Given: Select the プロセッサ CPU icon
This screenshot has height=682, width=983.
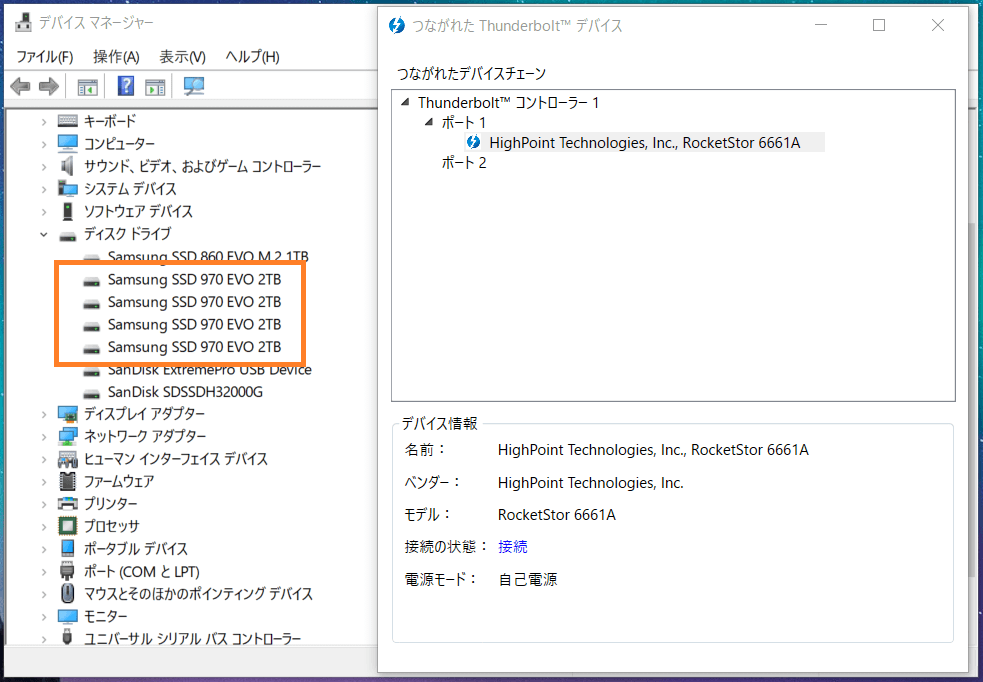Looking at the screenshot, I should point(68,527).
